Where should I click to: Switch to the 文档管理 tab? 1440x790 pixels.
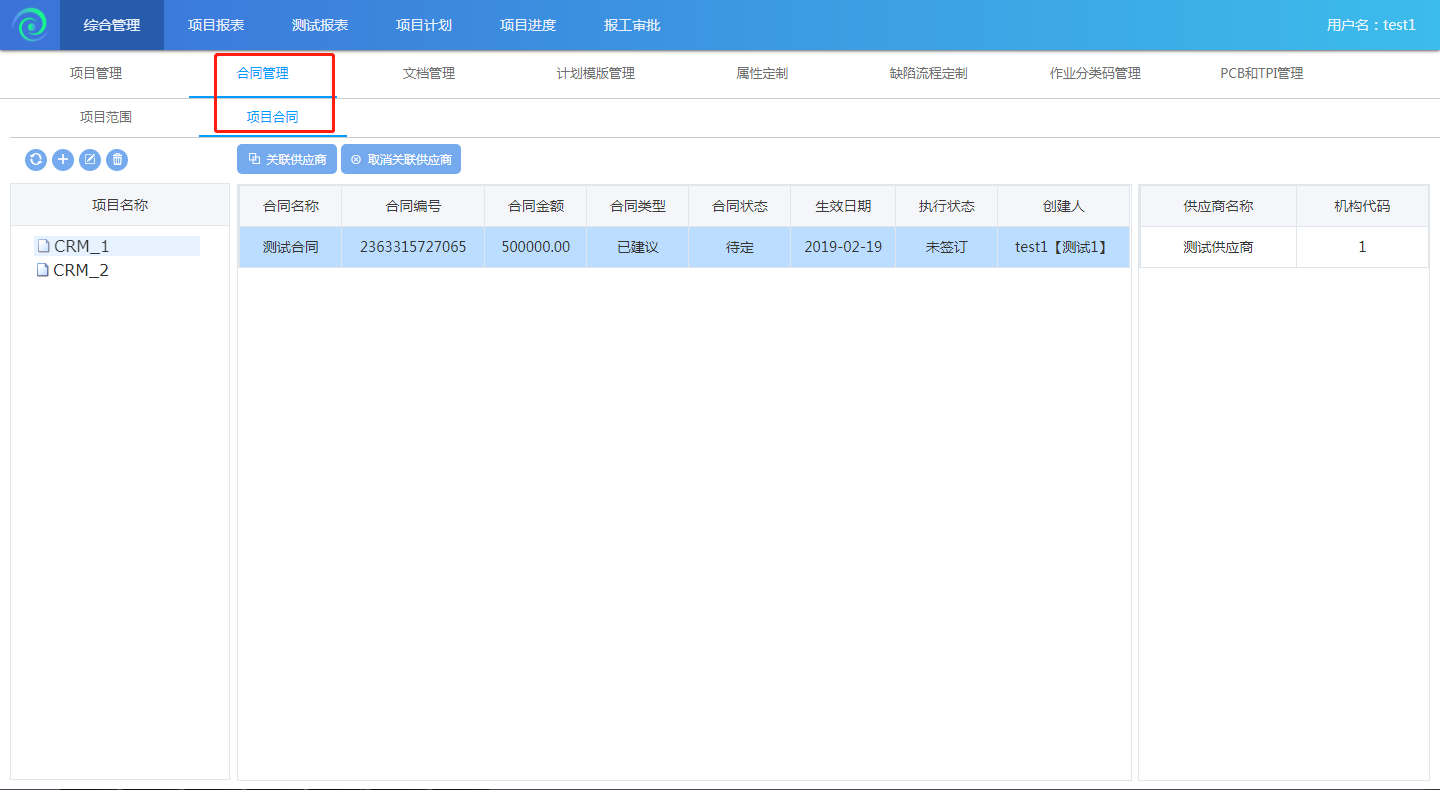click(x=429, y=73)
